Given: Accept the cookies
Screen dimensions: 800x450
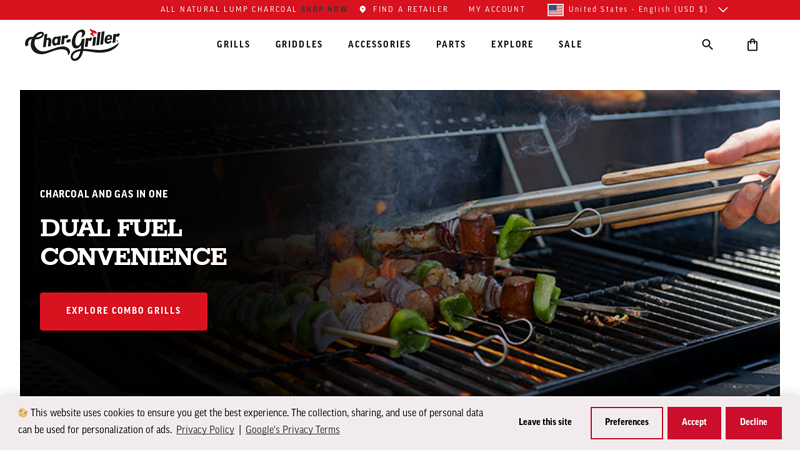Looking at the screenshot, I should tap(694, 422).
